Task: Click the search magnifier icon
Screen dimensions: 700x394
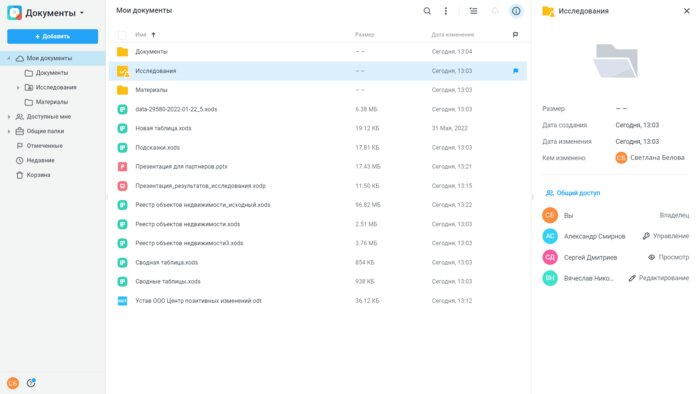Action: [x=427, y=11]
